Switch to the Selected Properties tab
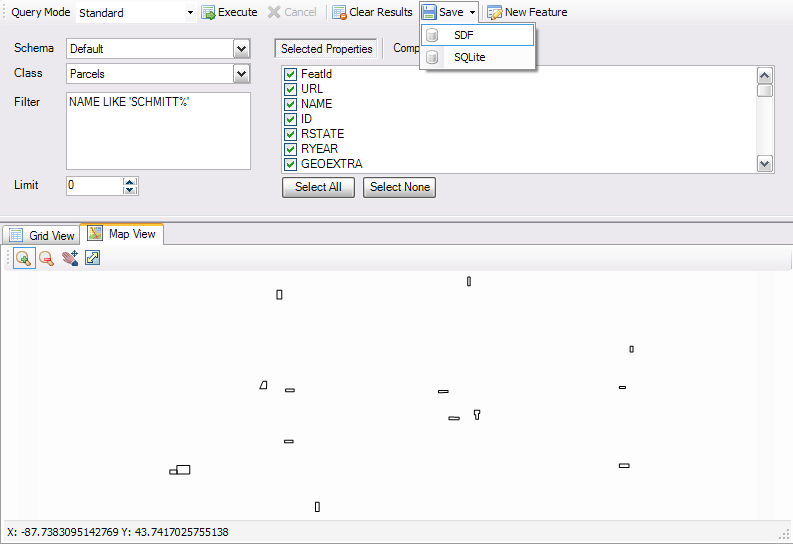This screenshot has width=793, height=544. (x=326, y=49)
